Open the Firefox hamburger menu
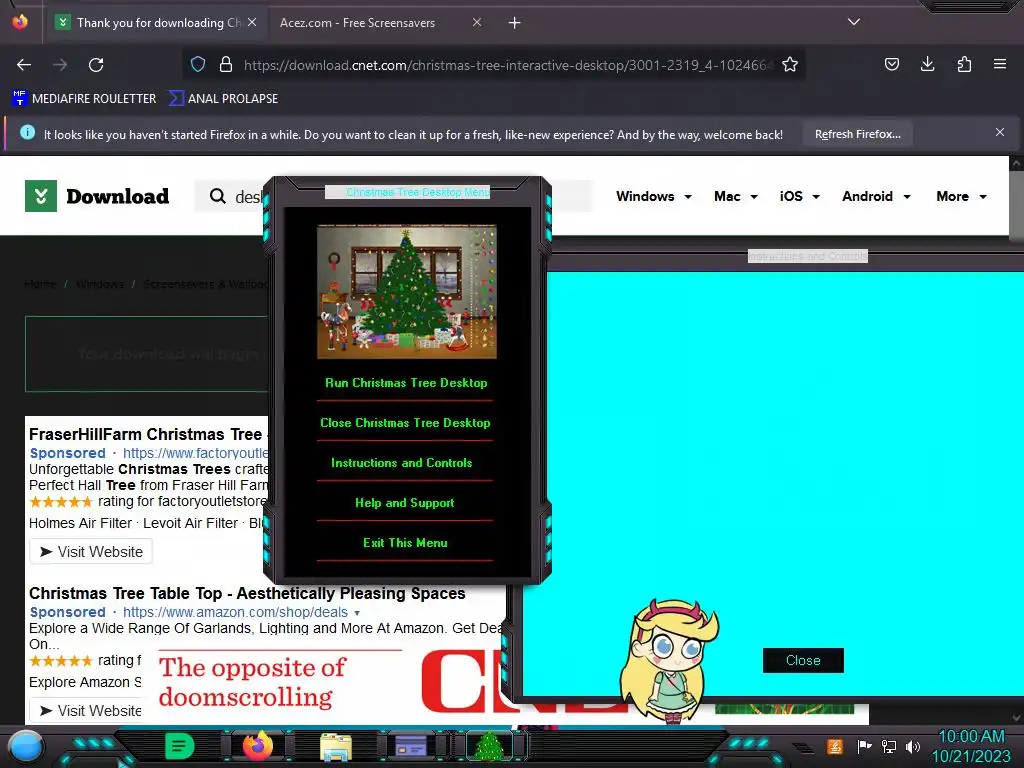The width and height of the screenshot is (1024, 768). click(x=1000, y=64)
